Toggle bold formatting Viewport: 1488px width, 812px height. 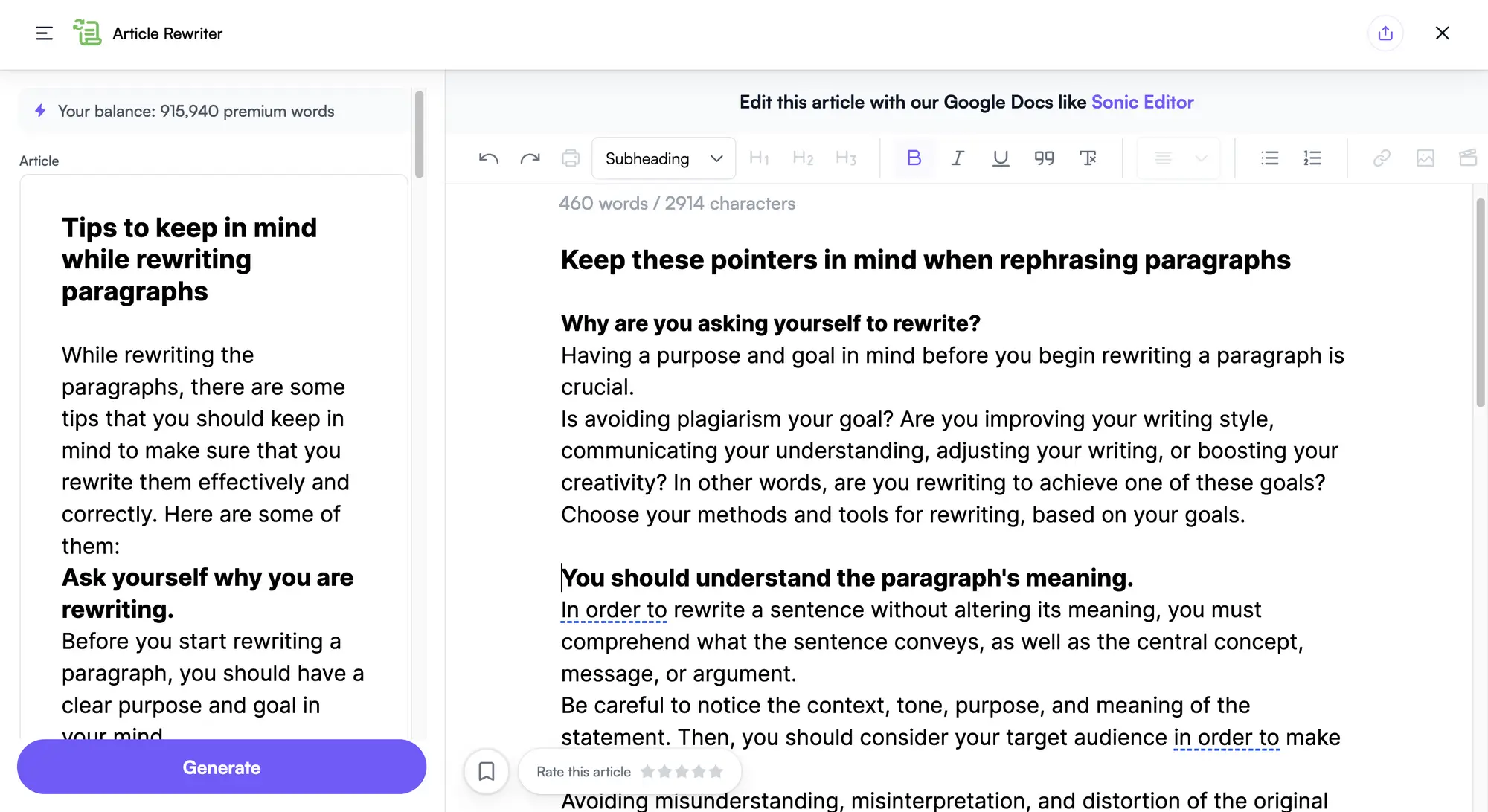tap(914, 158)
